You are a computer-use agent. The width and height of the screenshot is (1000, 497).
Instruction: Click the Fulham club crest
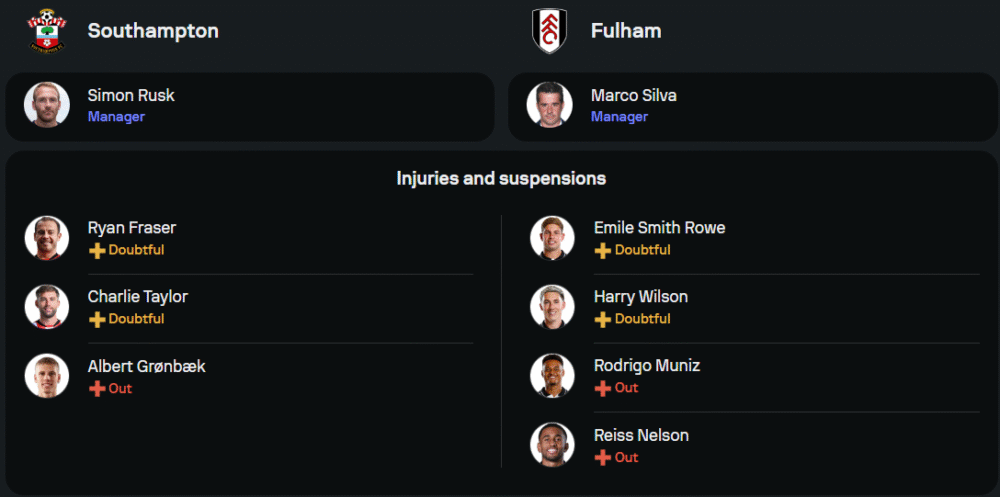[x=549, y=30]
